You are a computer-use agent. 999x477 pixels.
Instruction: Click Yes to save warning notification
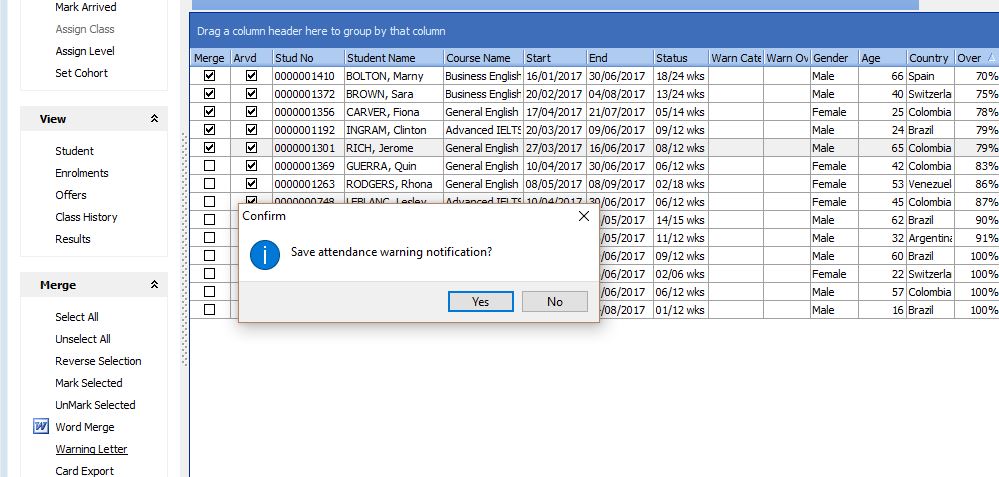tap(480, 301)
